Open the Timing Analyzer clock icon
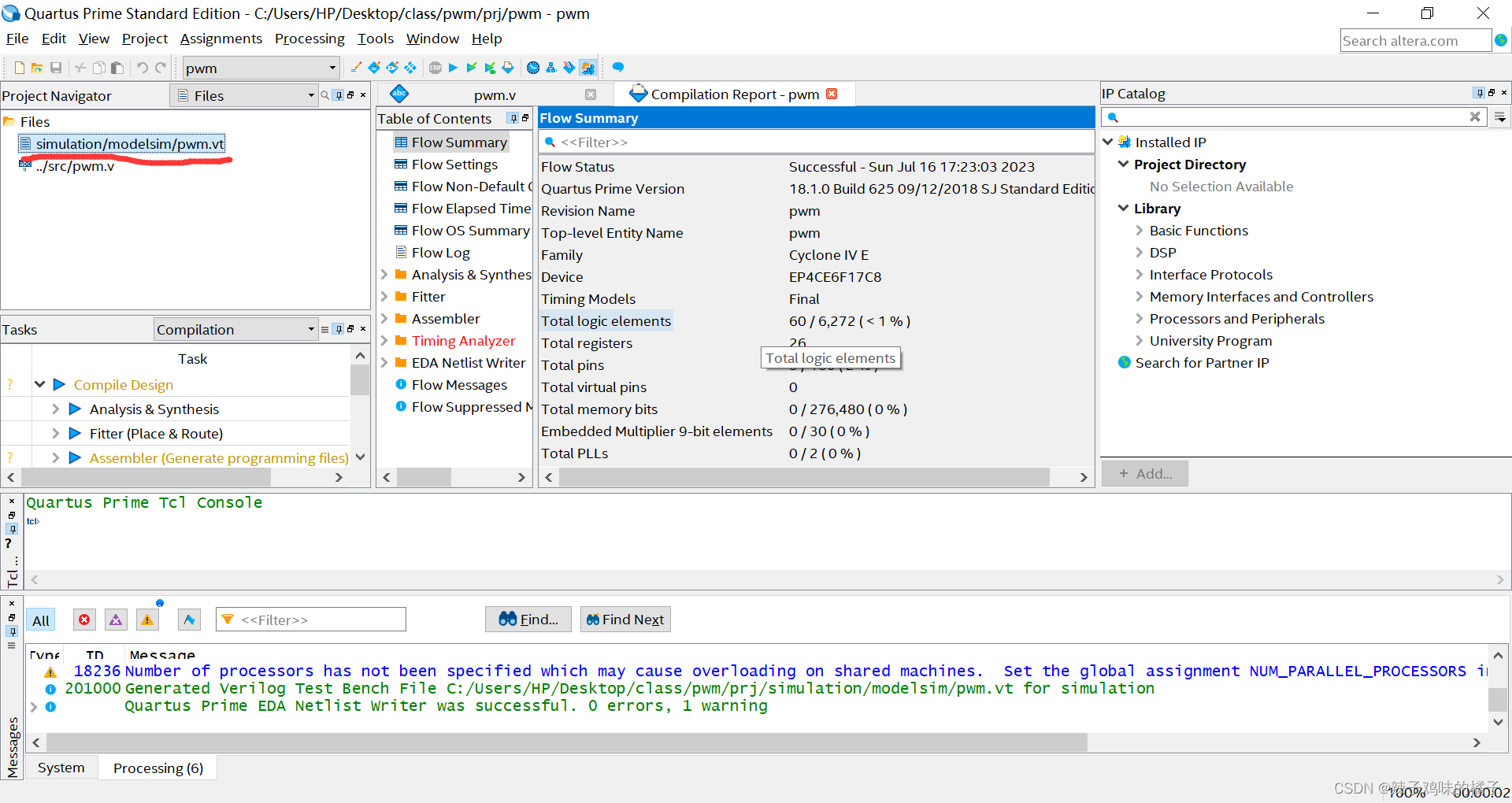This screenshot has width=1512, height=803. pos(533,68)
